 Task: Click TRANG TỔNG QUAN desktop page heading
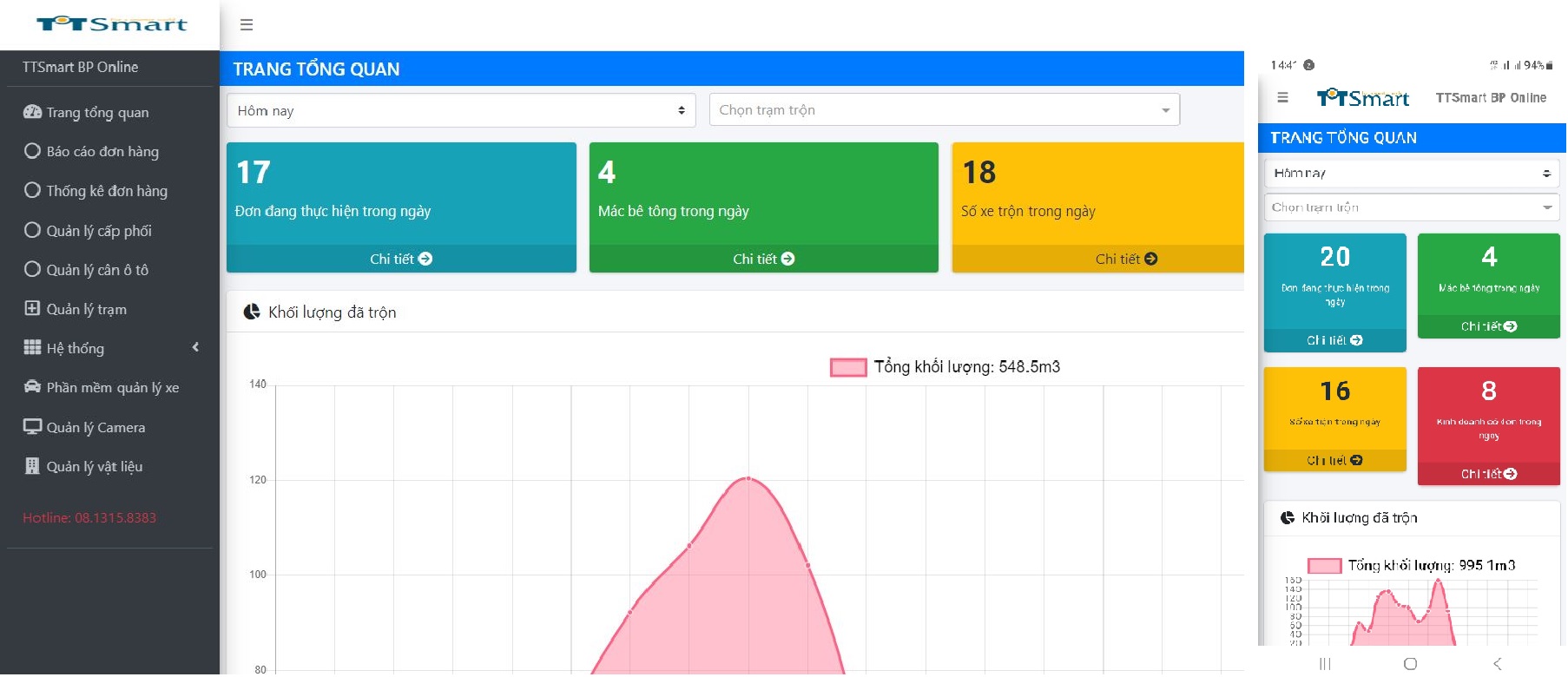click(316, 69)
